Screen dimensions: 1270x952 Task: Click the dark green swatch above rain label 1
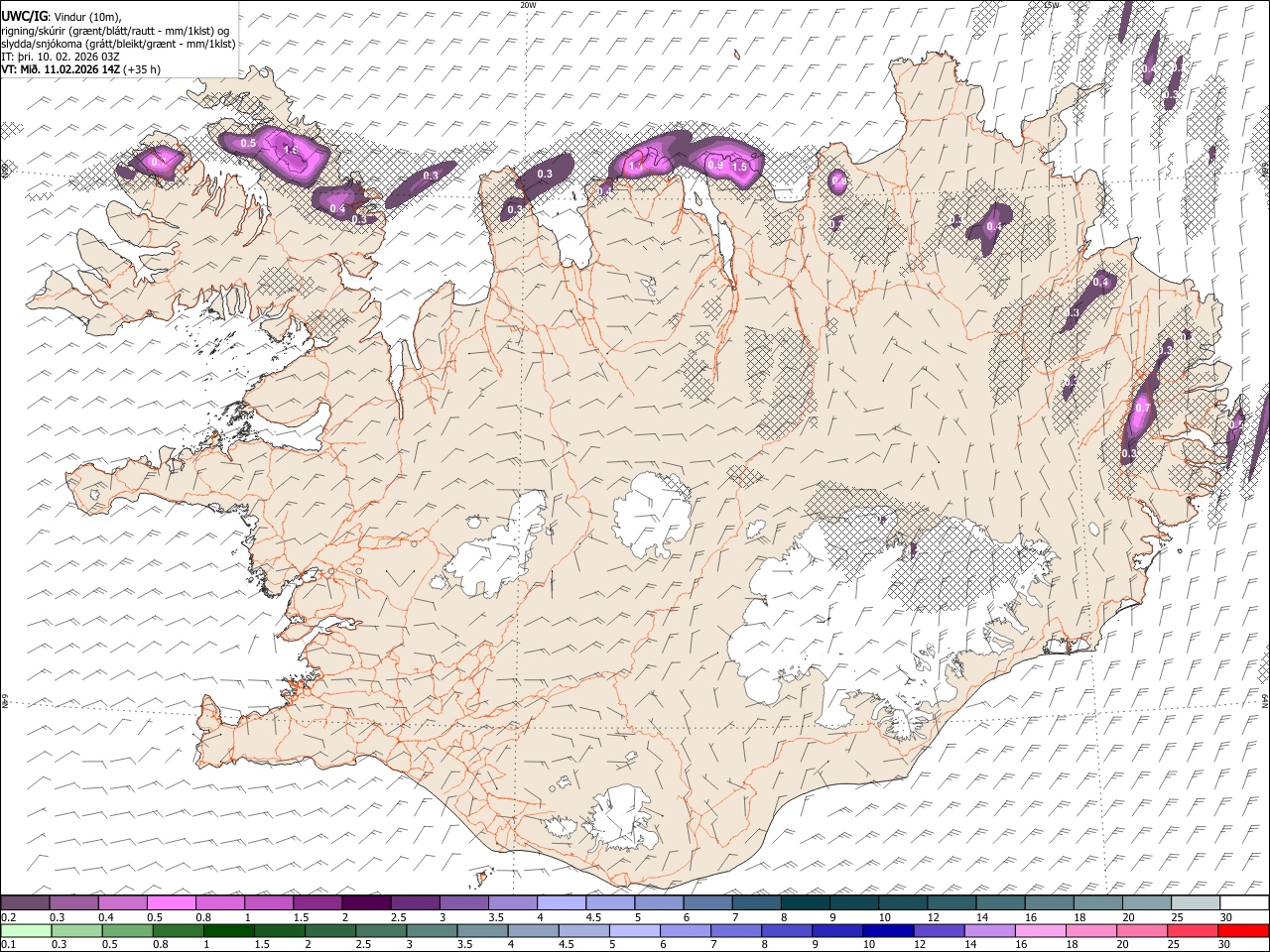pos(228,930)
